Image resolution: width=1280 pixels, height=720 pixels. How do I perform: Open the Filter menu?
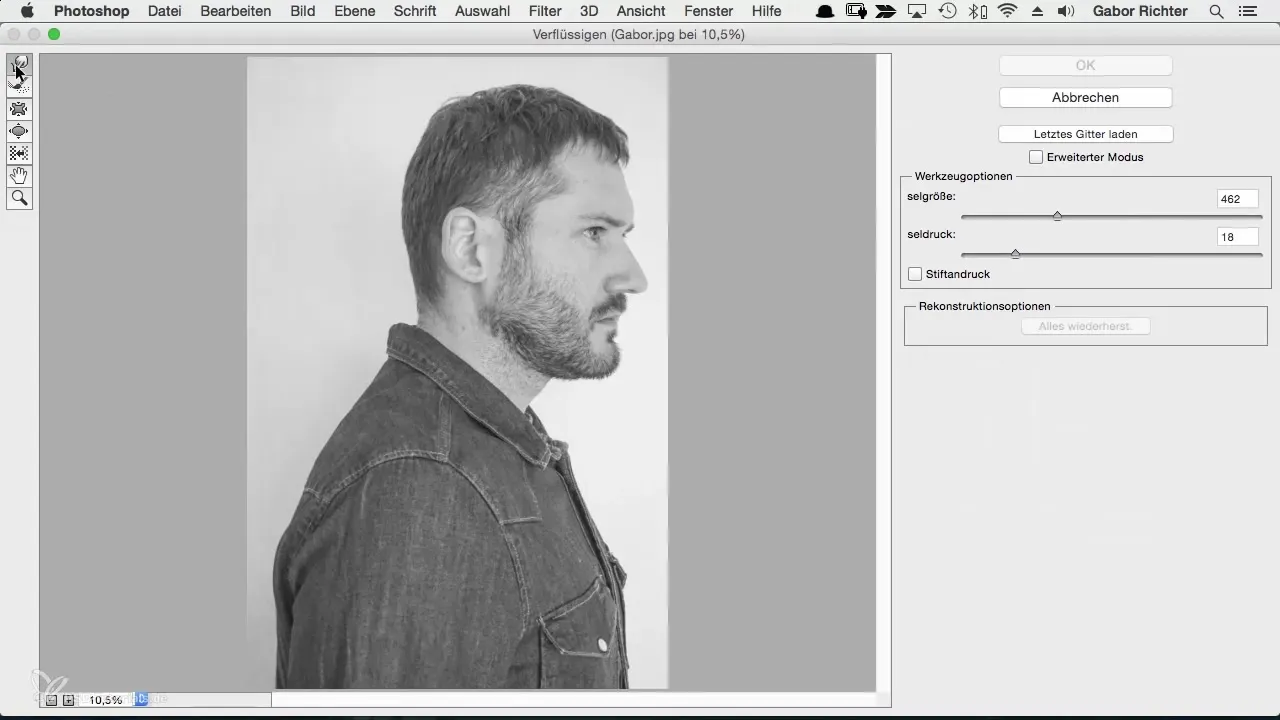click(x=545, y=11)
